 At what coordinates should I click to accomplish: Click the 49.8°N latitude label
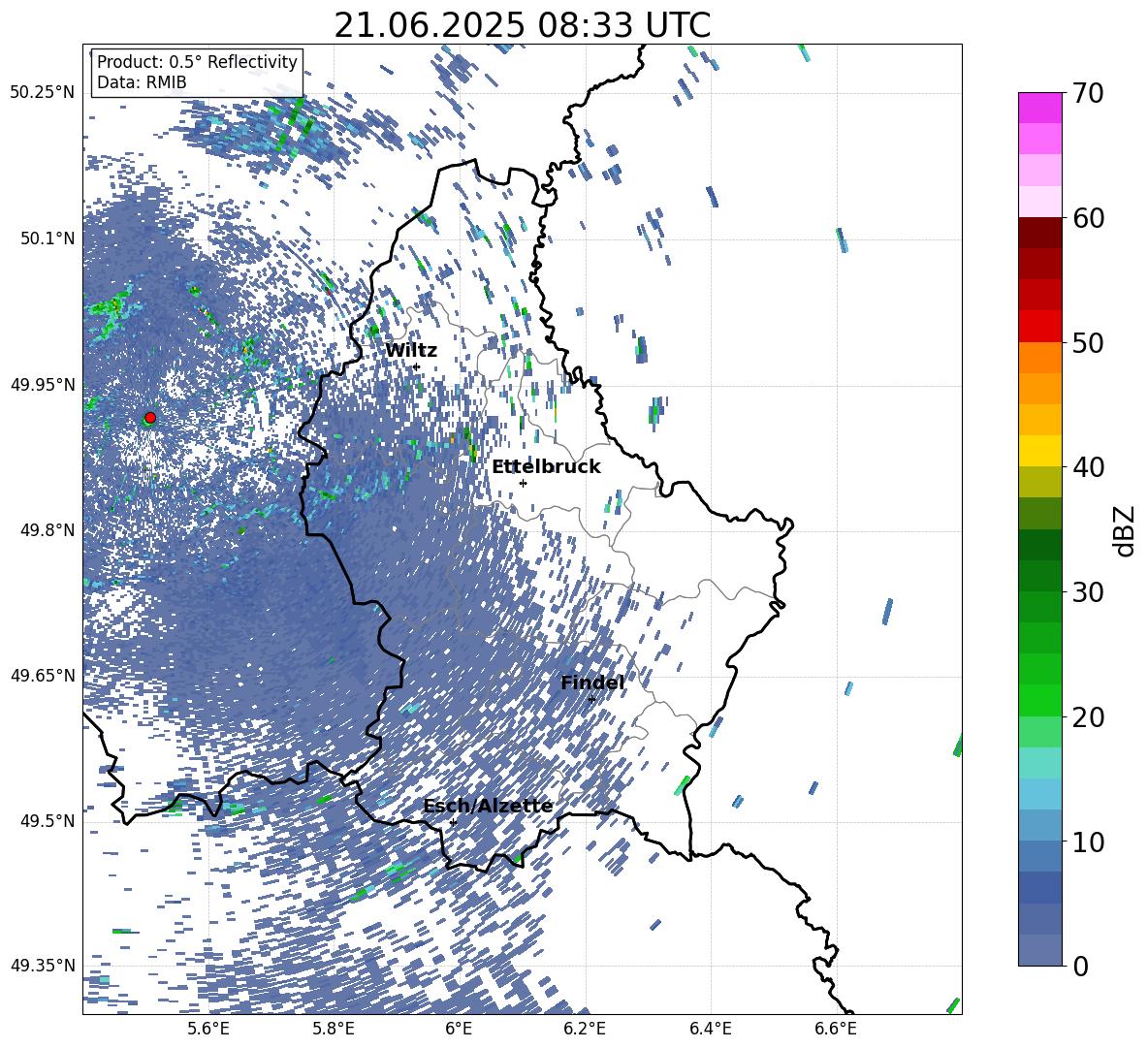[x=47, y=530]
